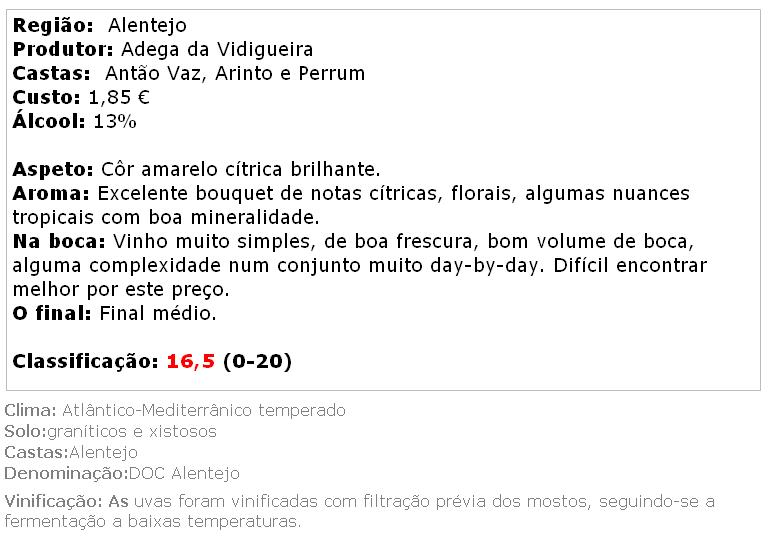The width and height of the screenshot is (769, 539).
Task: Click the Alentejo region value
Action: tap(147, 26)
